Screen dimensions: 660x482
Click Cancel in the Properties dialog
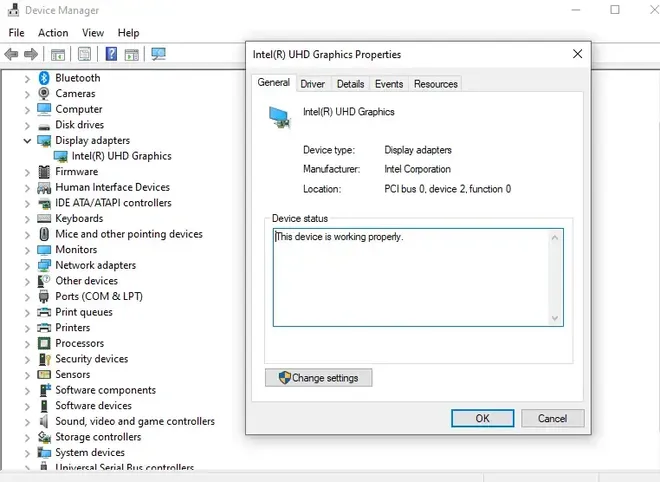[552, 418]
